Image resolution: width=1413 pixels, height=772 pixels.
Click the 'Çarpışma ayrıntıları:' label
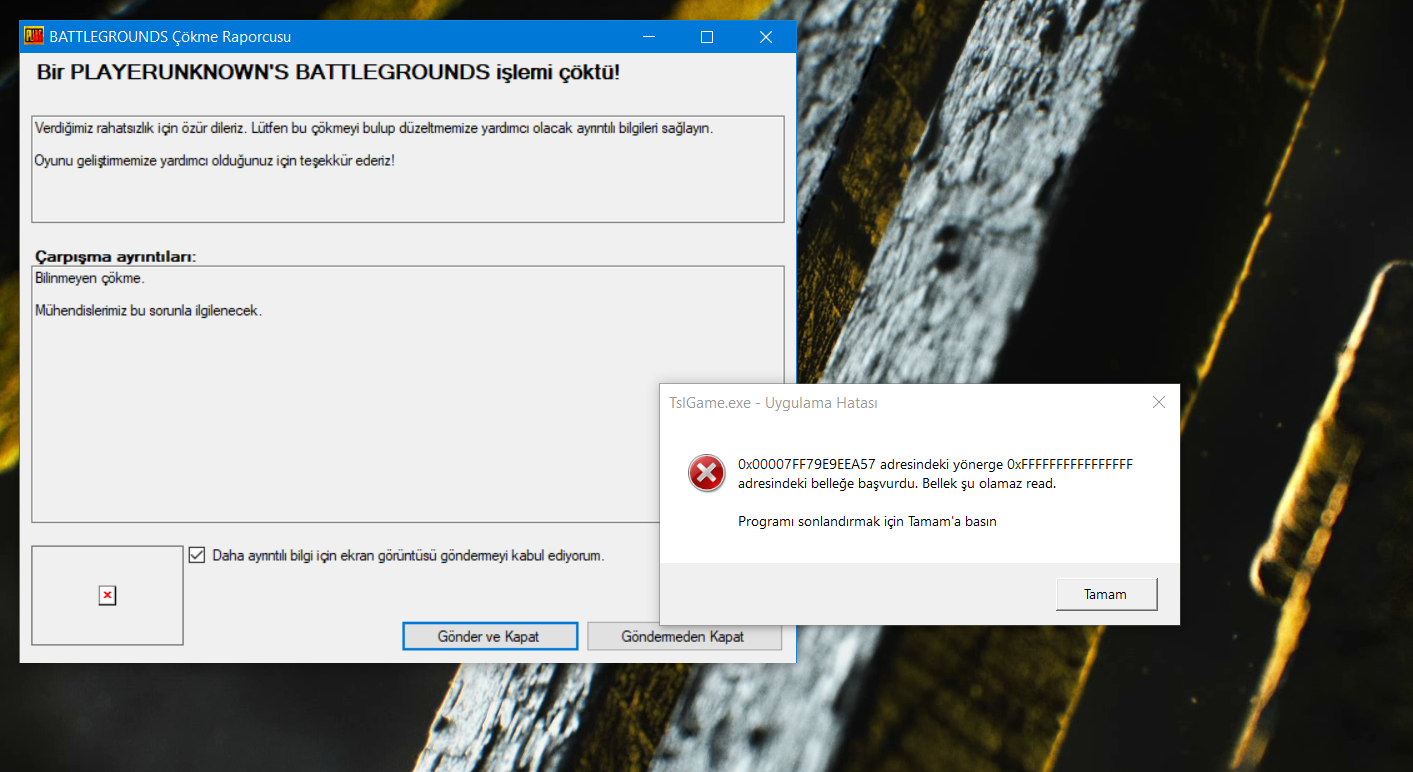pos(116,257)
